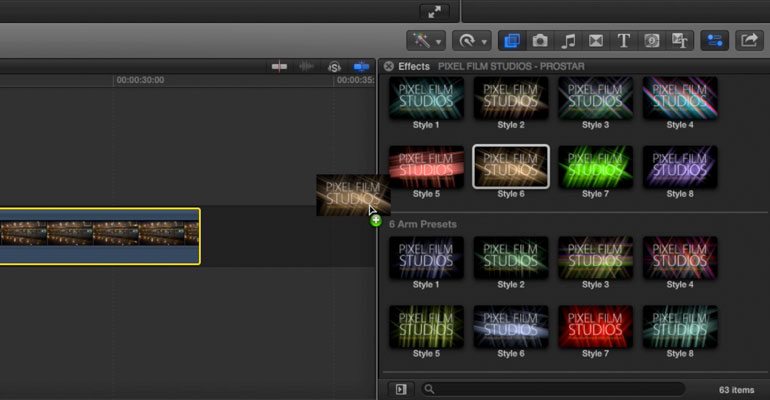Select the yellow-outlined timeline video clip
Image resolution: width=770 pixels, height=400 pixels.
(x=100, y=237)
